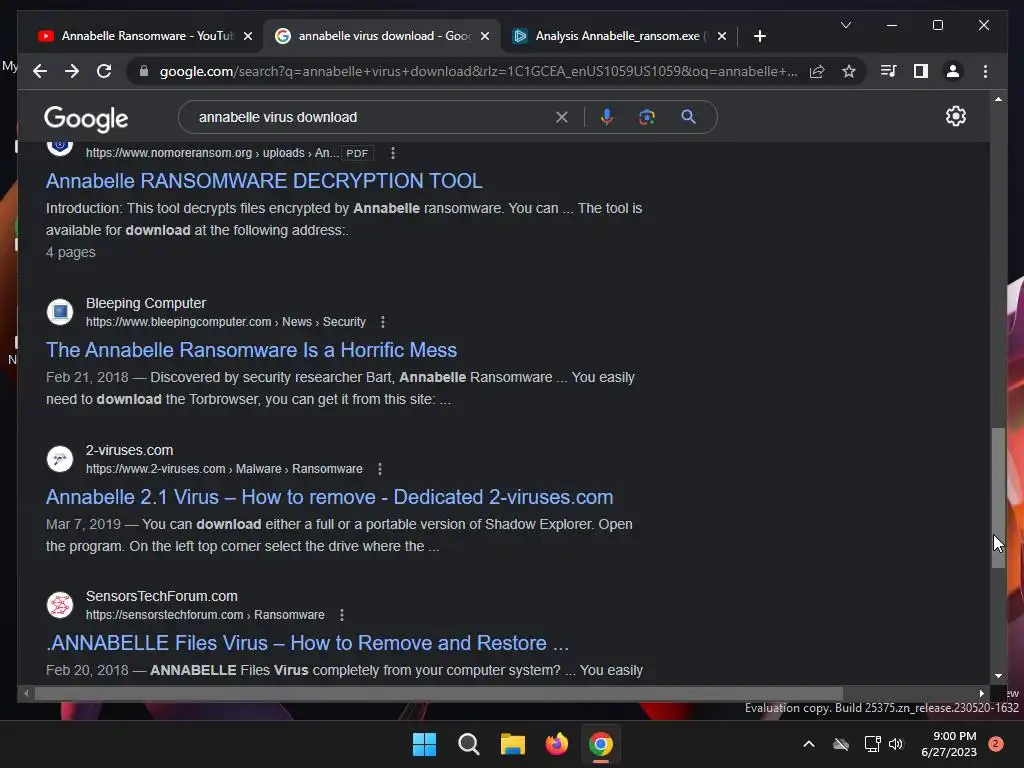This screenshot has height=768, width=1024.
Task: Close the YouTube Annabelle Ransomware tab
Action: coord(248,37)
